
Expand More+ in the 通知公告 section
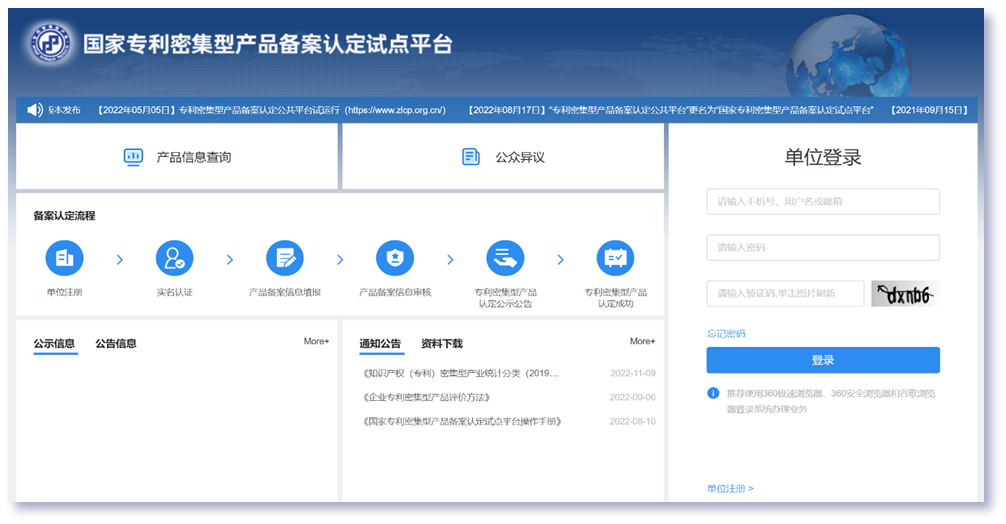click(642, 342)
